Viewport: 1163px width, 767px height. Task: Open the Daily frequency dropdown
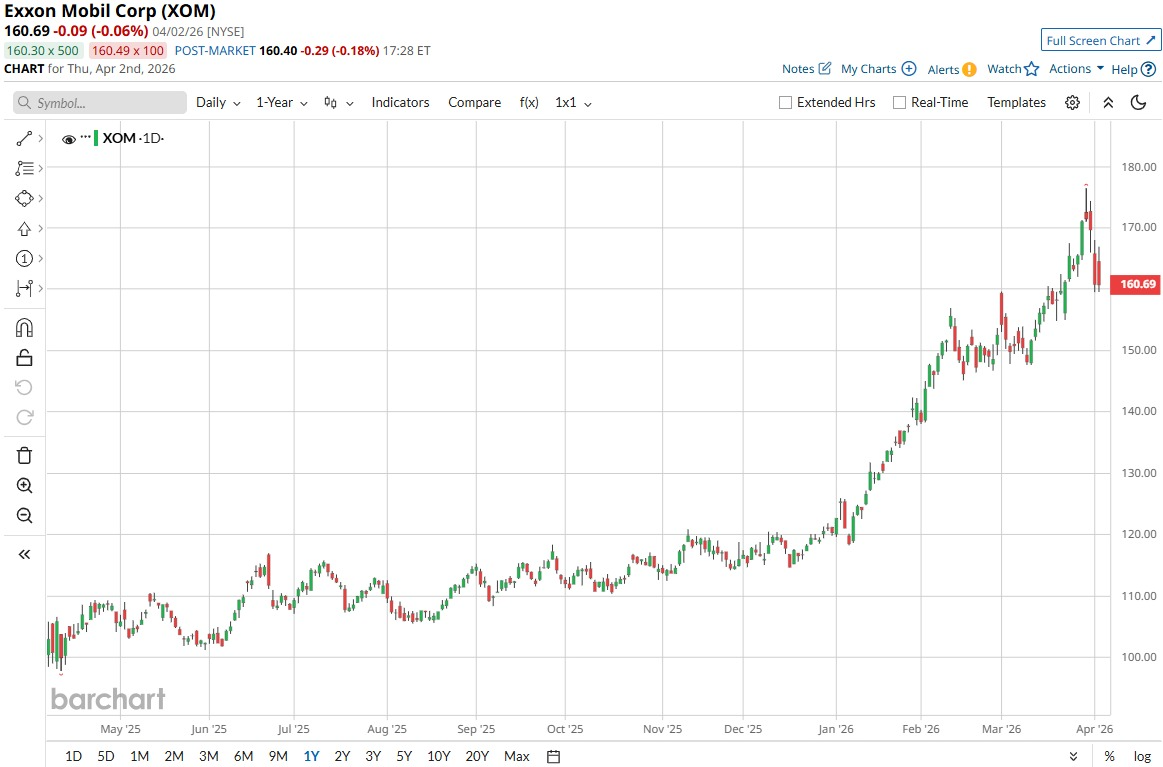(x=218, y=102)
